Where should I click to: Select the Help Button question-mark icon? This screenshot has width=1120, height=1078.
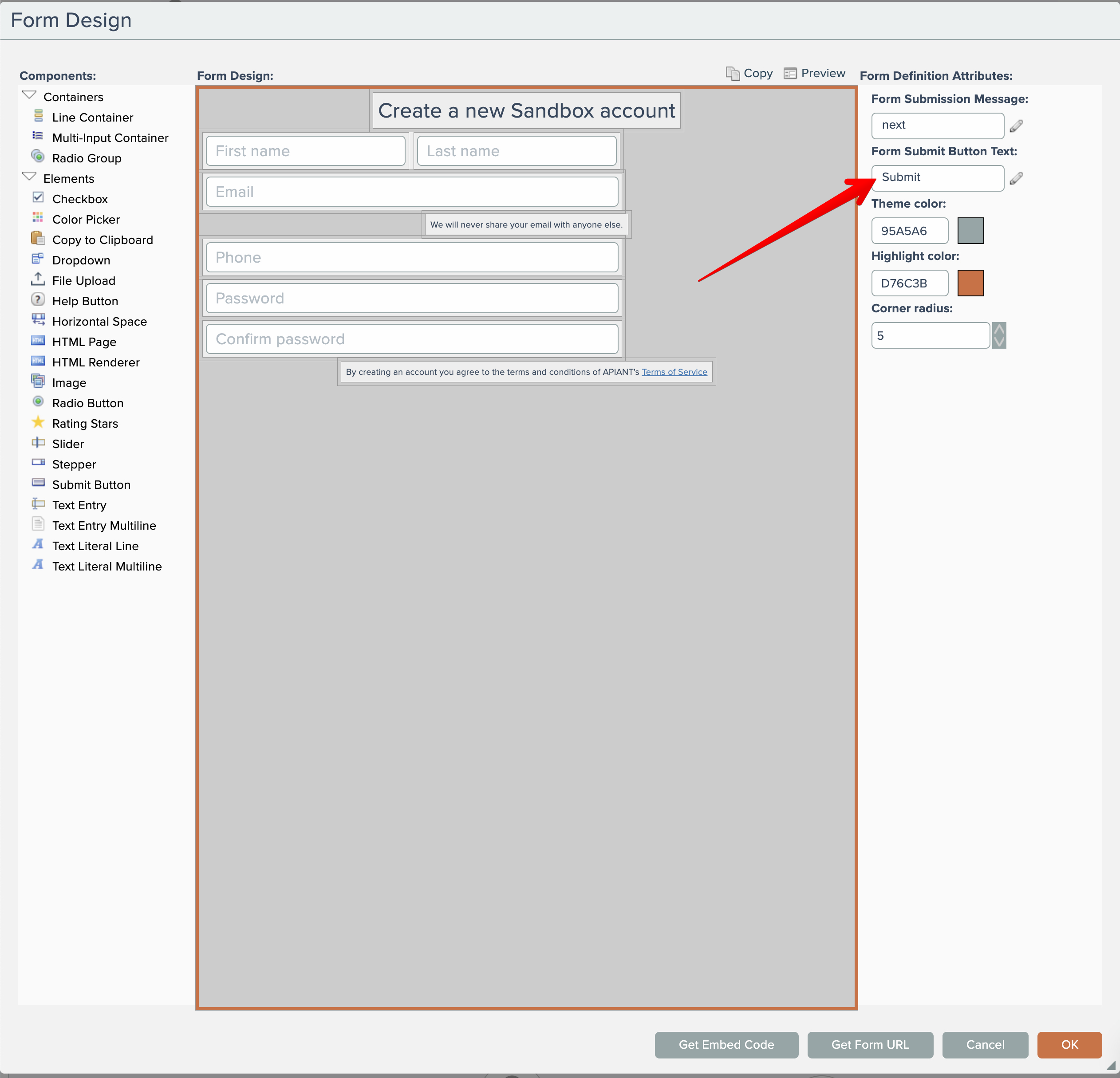[x=38, y=300]
